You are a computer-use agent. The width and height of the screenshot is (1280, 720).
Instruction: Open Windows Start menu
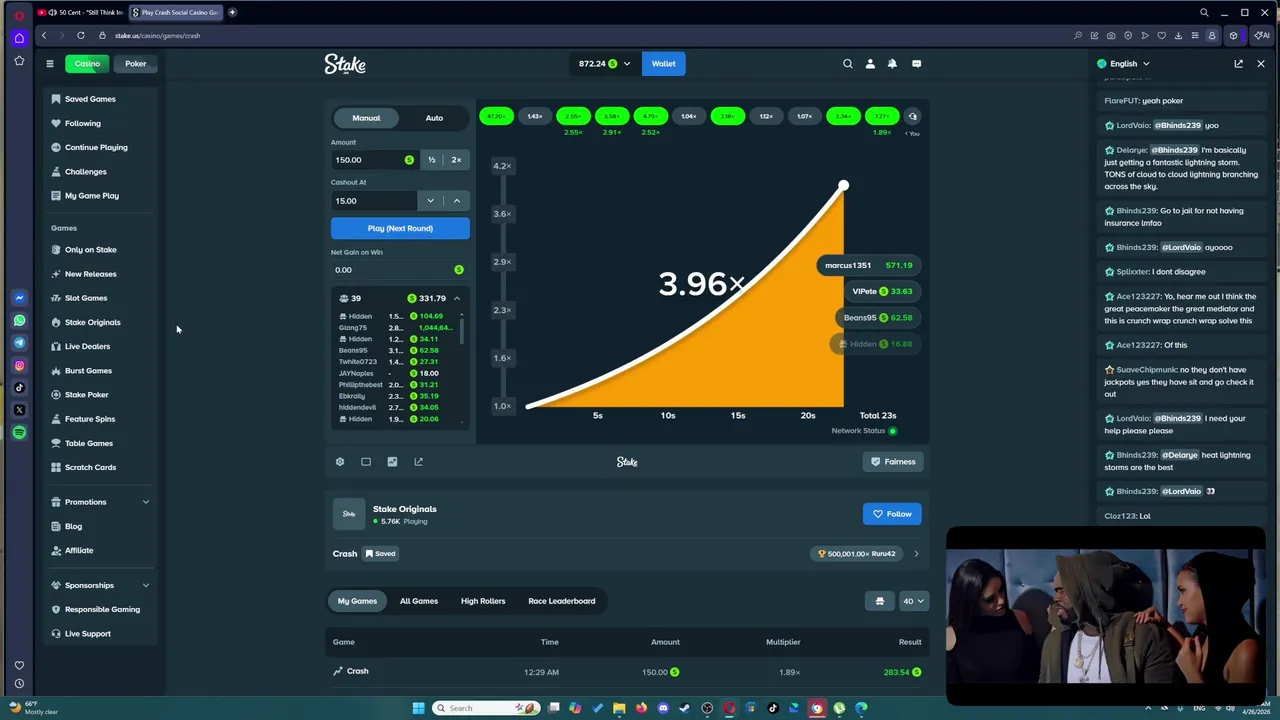(x=419, y=708)
